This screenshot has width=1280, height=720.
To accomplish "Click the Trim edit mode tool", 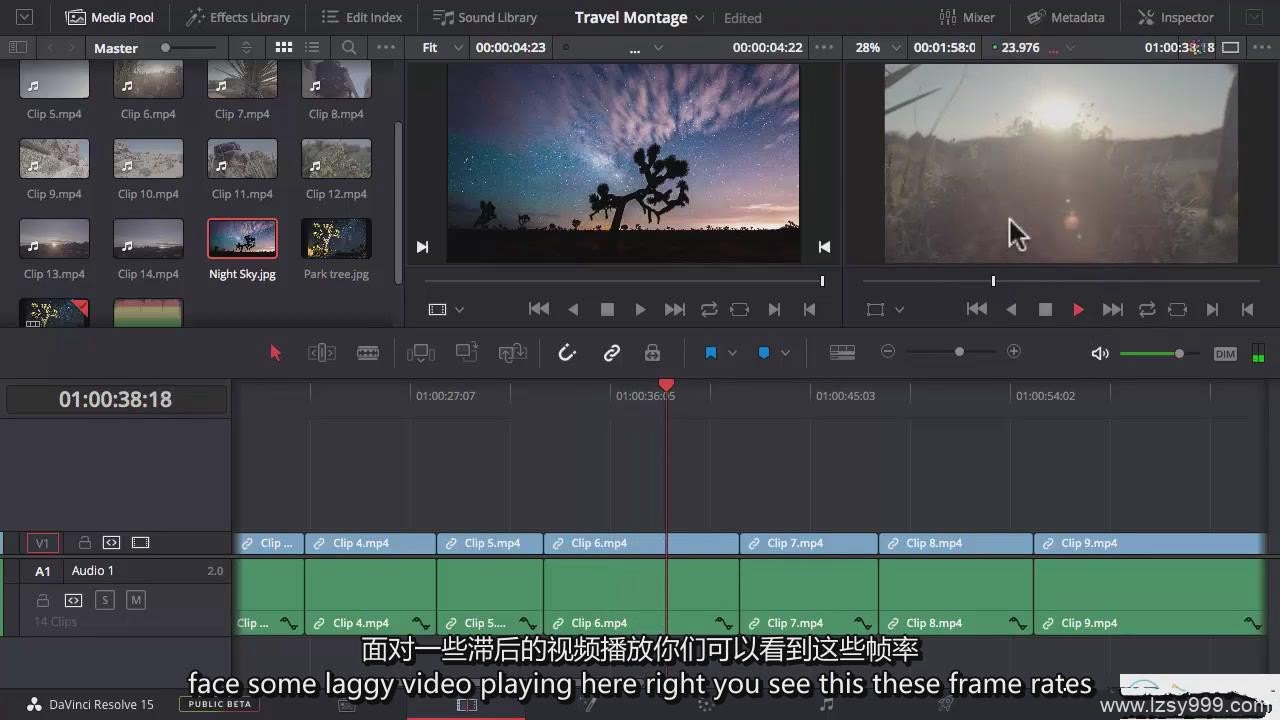I will pyautogui.click(x=321, y=353).
